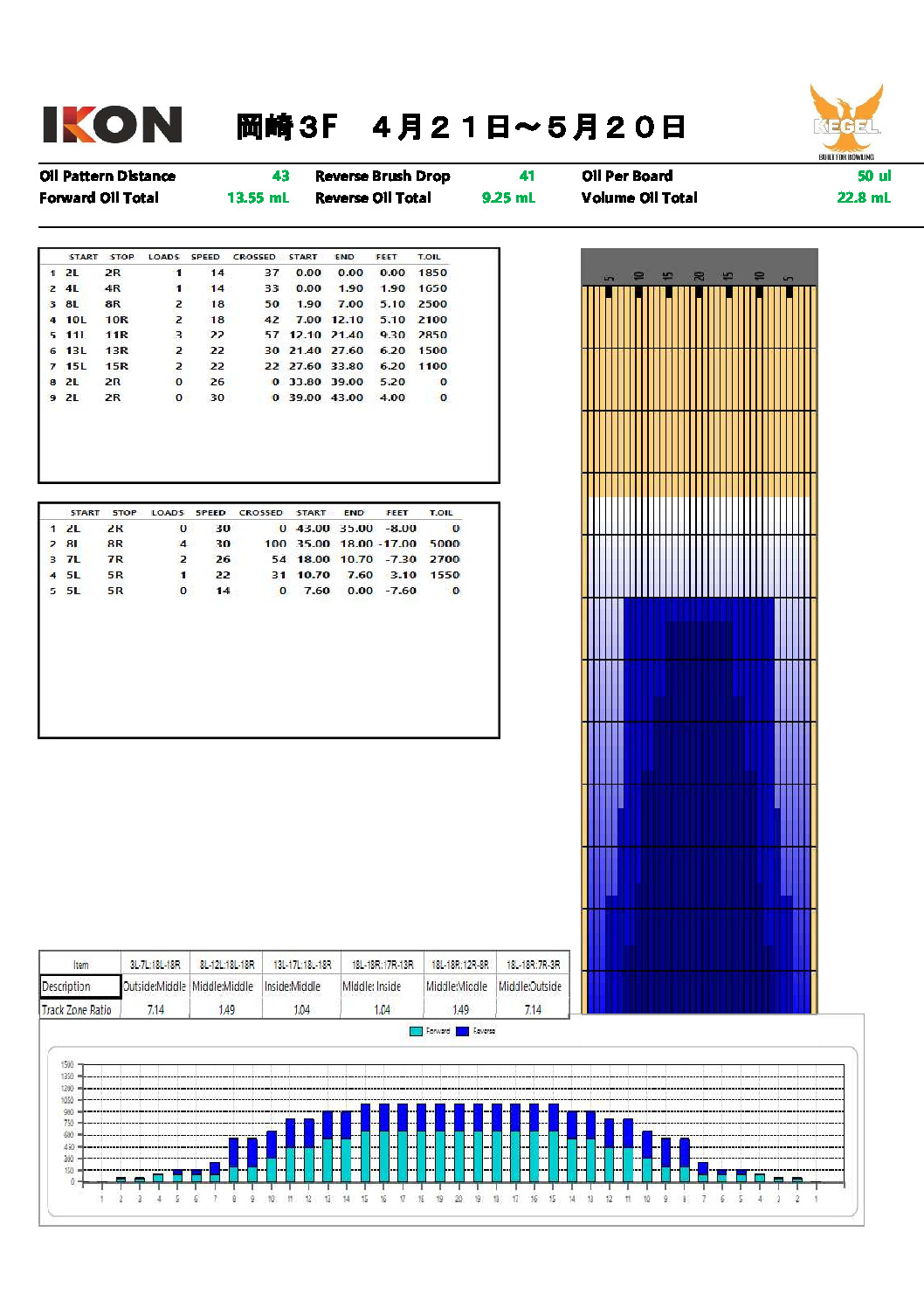
Task: Click the Oil Per Board 50 ul value
Action: coord(873,176)
